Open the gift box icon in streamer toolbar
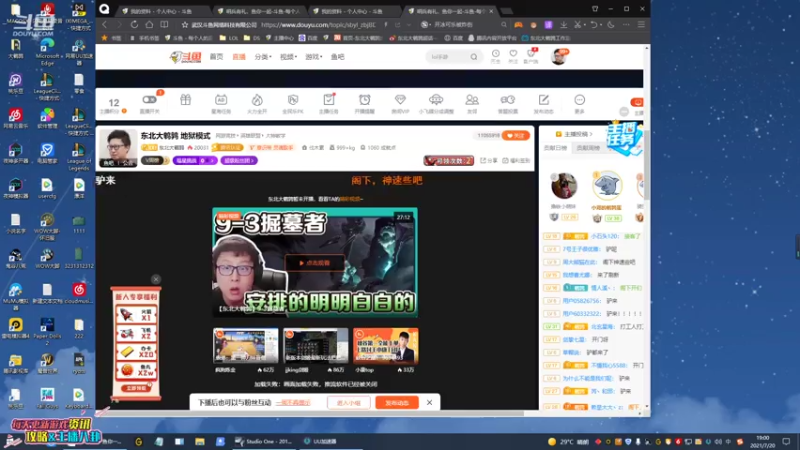This screenshot has height=450, width=800. [x=185, y=100]
